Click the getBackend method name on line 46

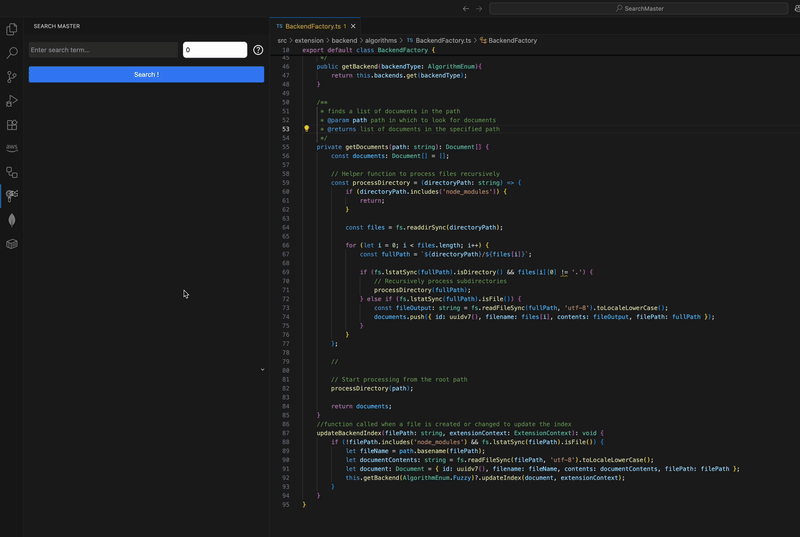[x=360, y=66]
